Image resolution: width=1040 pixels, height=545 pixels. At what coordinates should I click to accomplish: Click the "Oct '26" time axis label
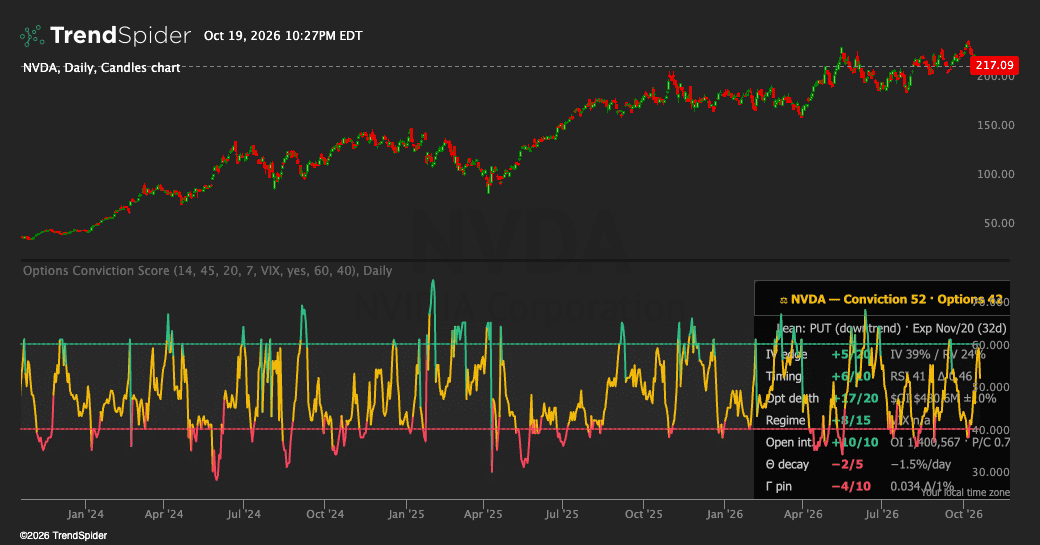point(964,514)
